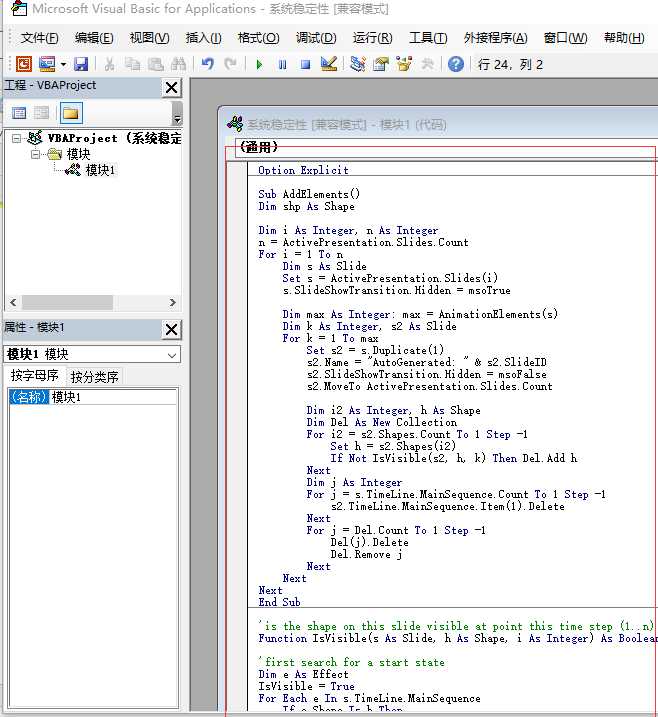
Task: Open the 窗口(W) menu
Action: coord(565,37)
